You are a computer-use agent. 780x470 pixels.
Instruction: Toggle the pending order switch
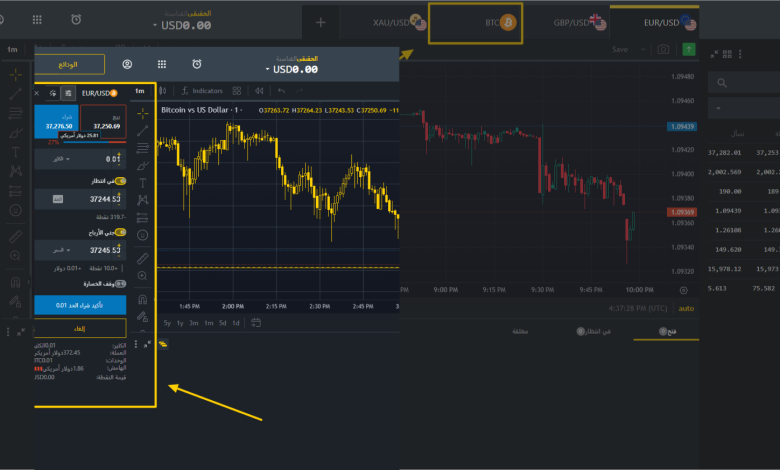[x=120, y=181]
